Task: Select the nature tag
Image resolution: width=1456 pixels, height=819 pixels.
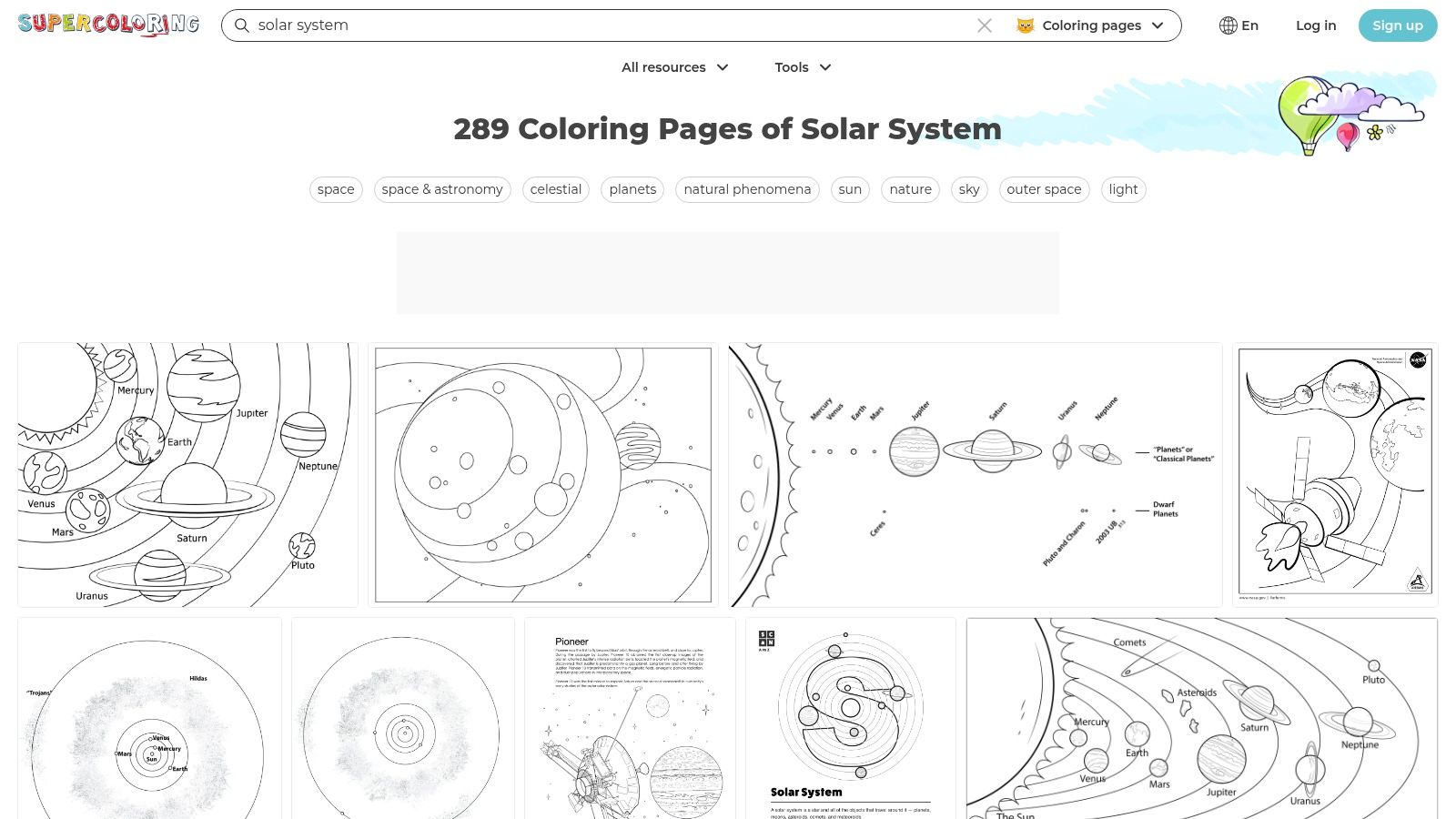Action: tap(910, 189)
